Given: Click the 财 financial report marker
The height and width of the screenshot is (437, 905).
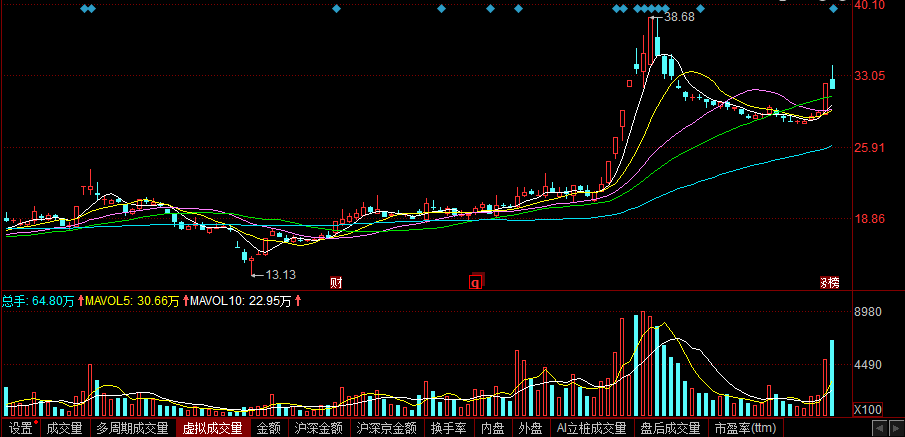Looking at the screenshot, I should click(336, 282).
